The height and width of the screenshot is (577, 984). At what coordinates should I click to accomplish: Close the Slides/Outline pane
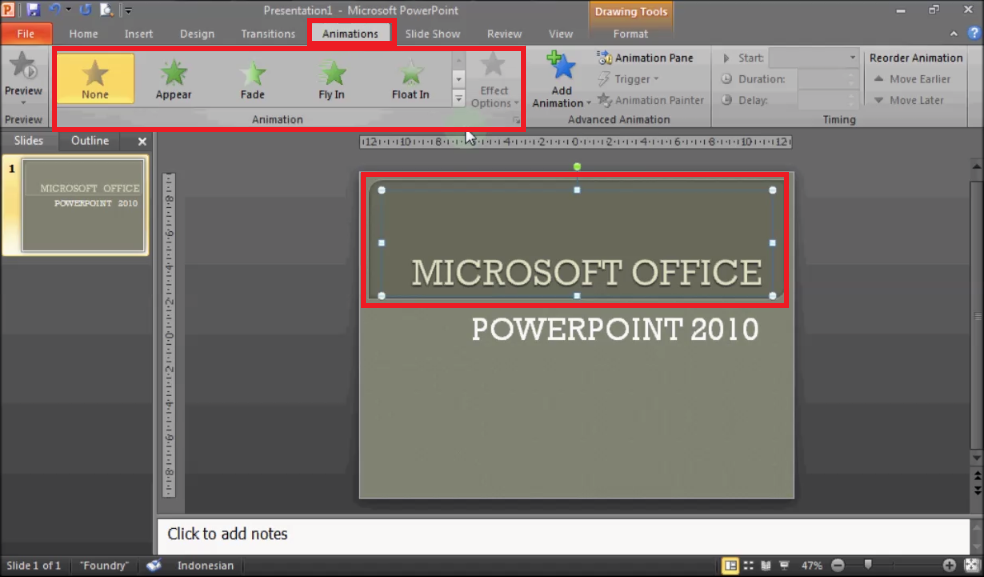pyautogui.click(x=142, y=142)
